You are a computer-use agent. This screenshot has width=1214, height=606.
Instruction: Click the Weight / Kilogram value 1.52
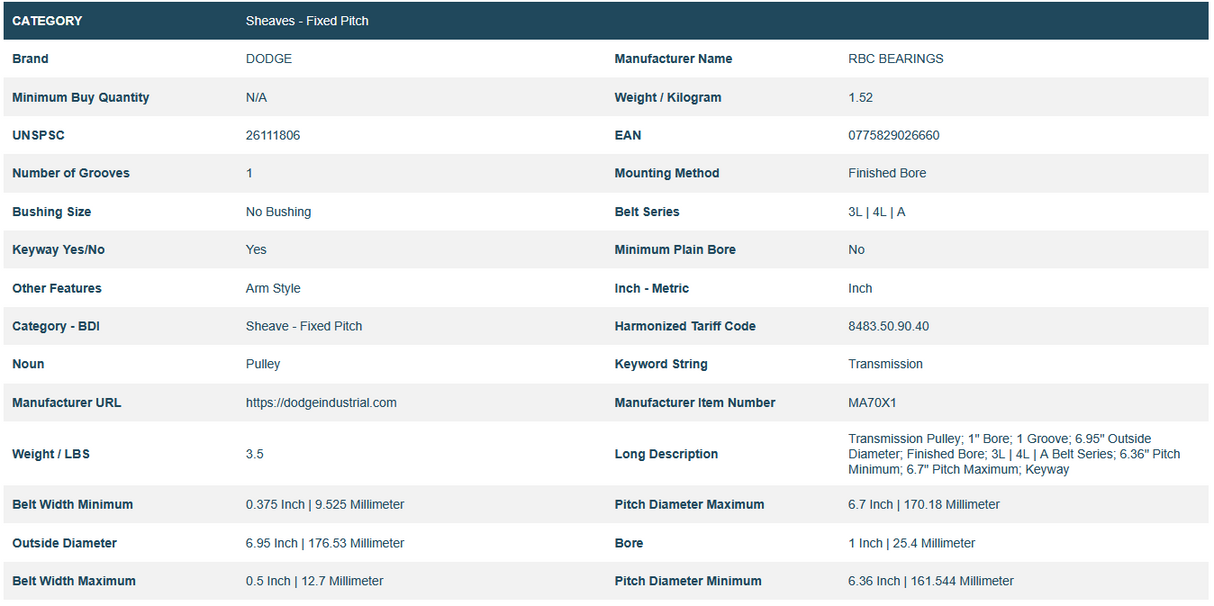tap(860, 98)
